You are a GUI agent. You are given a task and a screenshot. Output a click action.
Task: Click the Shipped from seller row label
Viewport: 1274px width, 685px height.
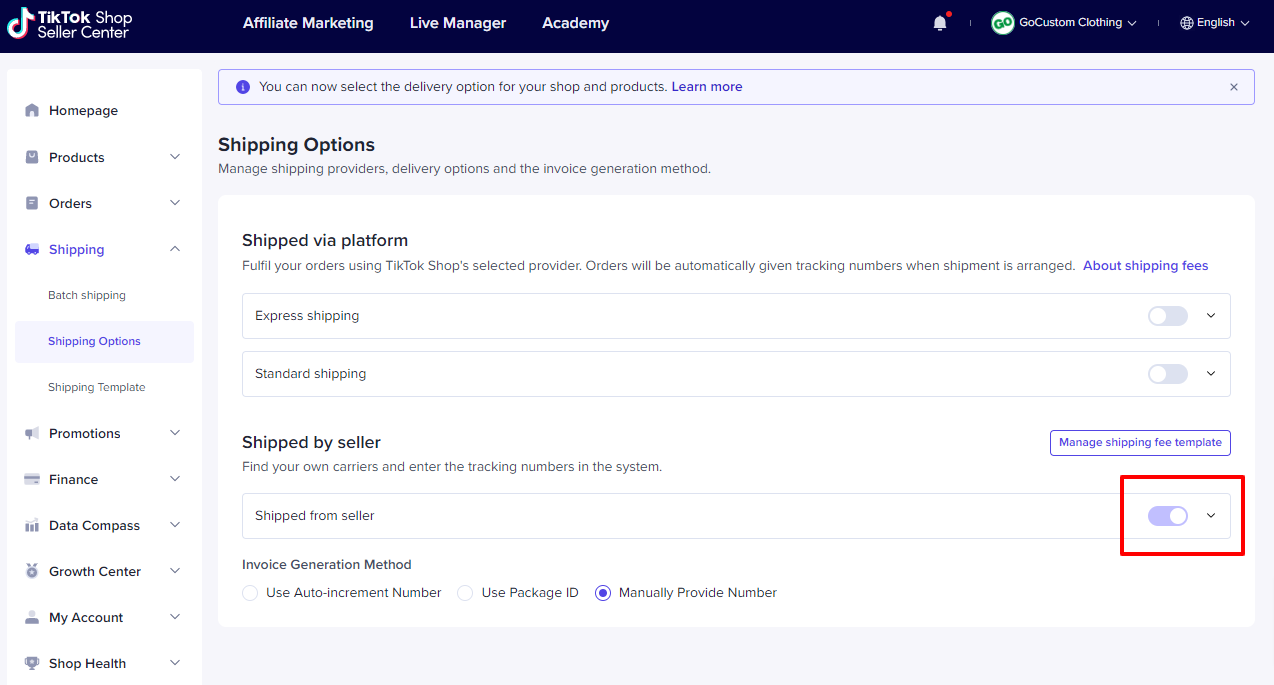pos(315,516)
